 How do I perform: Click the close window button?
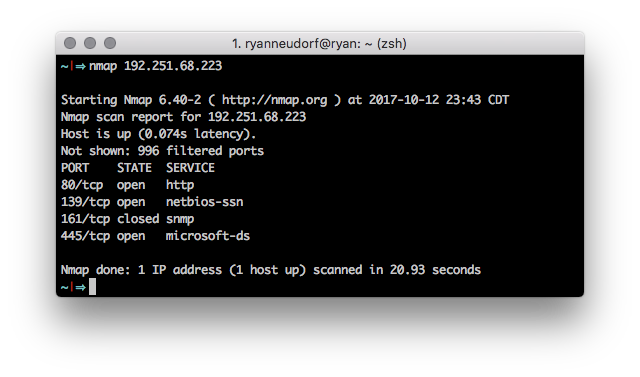(70, 43)
